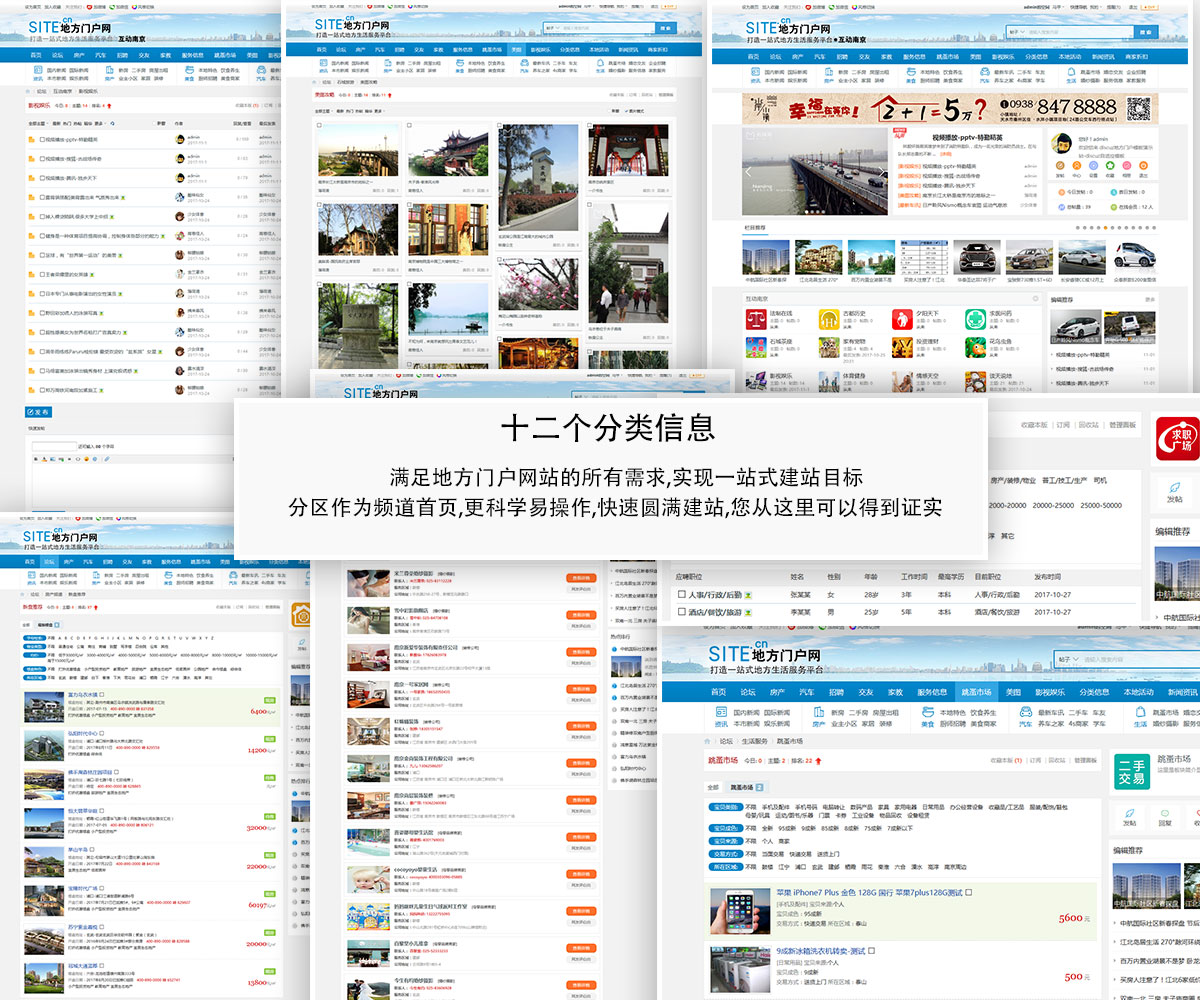Open the iPhone7 Plus listing thumbnail
The height and width of the screenshot is (1000, 1200).
(739, 912)
